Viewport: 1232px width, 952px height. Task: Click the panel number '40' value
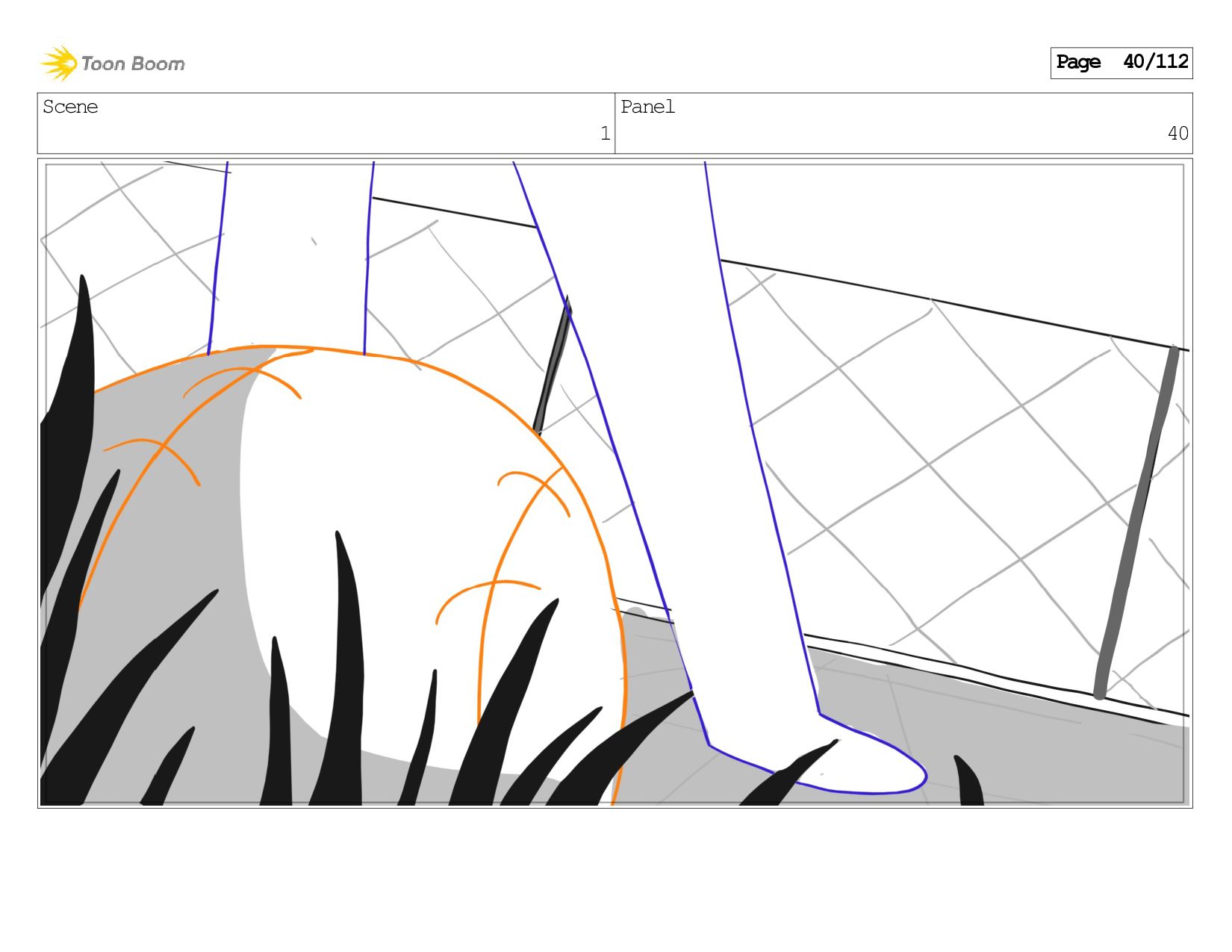1177,134
